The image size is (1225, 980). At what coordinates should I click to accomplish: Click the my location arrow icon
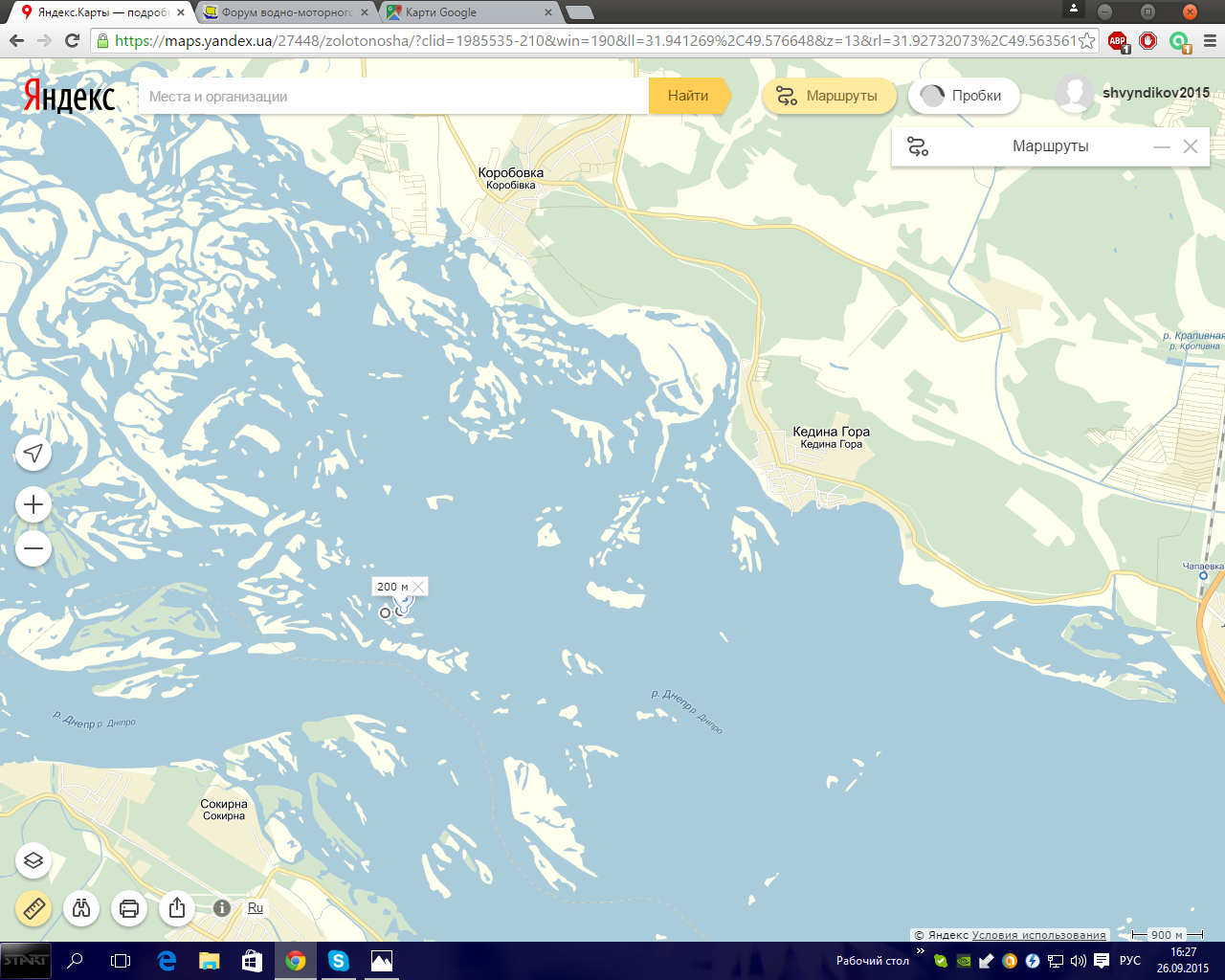tap(33, 453)
